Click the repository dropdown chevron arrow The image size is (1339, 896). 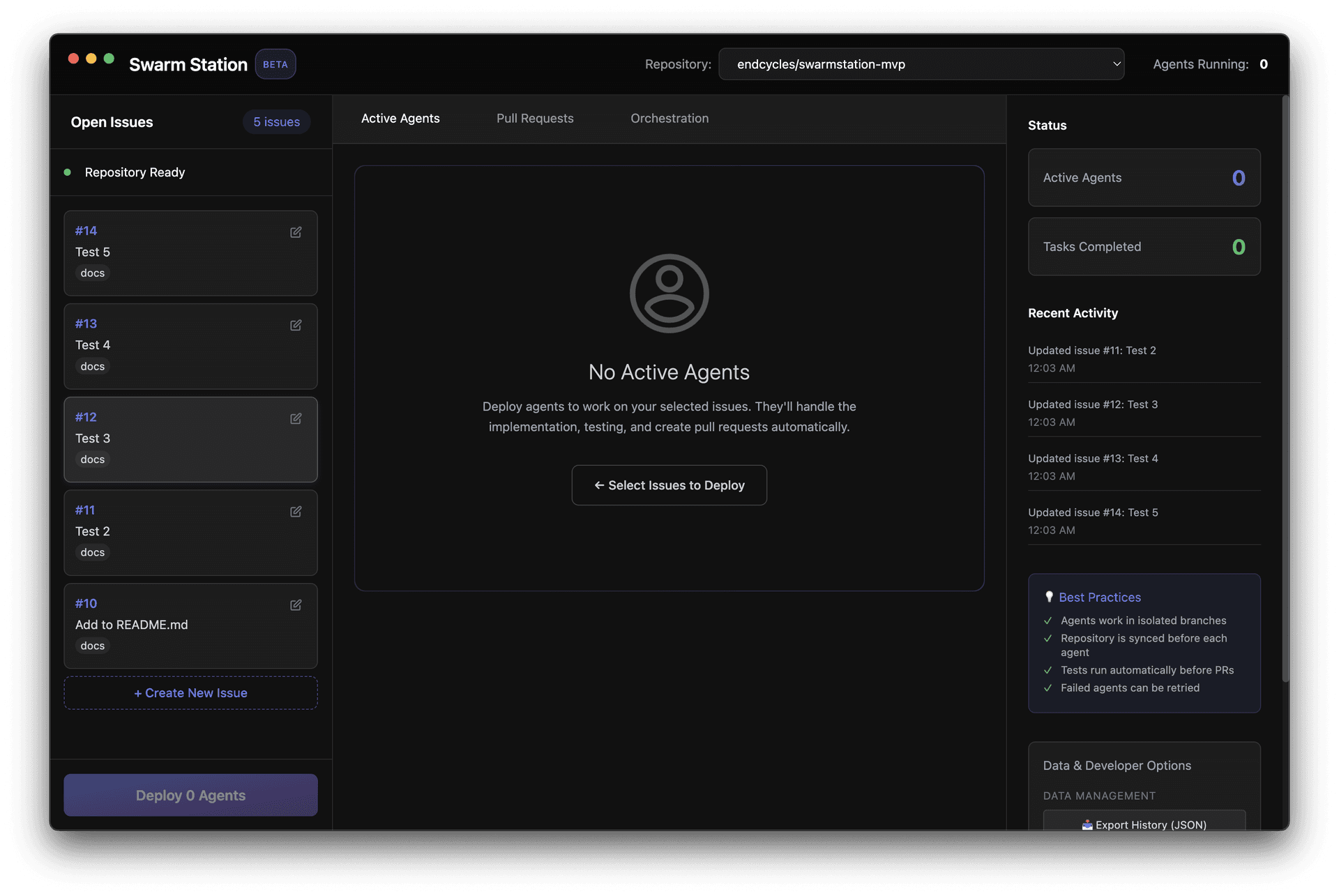[x=1117, y=64]
